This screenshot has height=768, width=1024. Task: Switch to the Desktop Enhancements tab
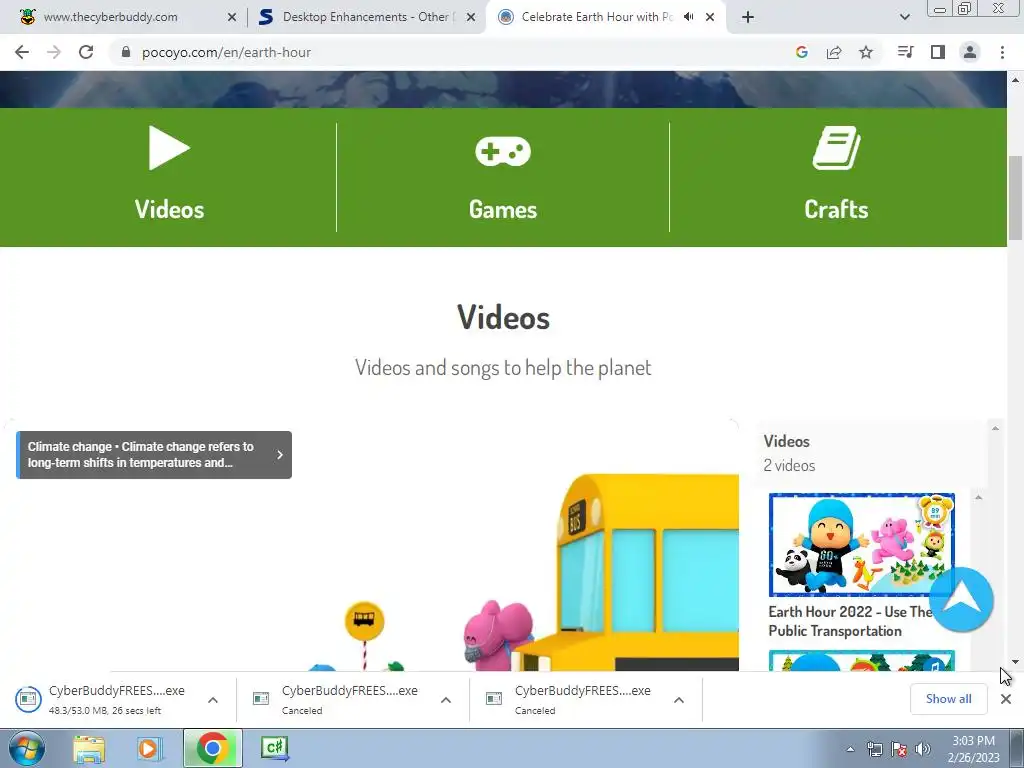367,17
